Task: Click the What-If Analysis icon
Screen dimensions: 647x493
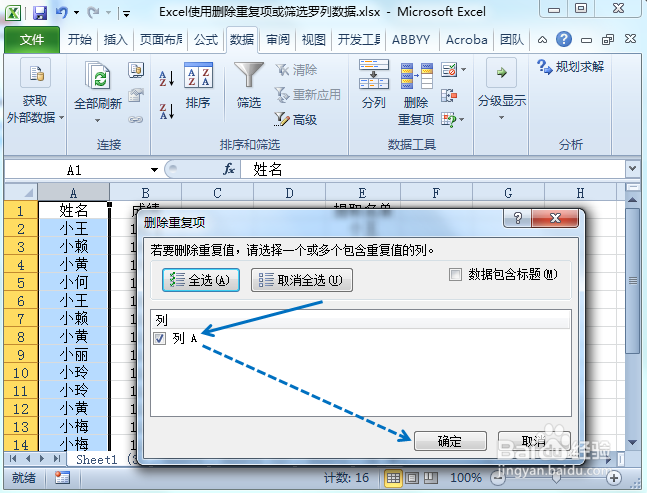Action: point(449,120)
